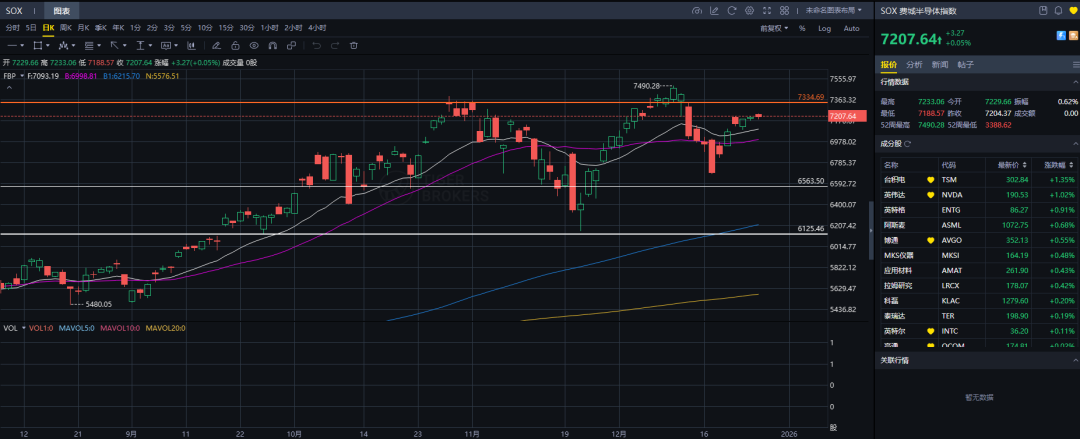Open the 前复权 adjustment dropdown
Screen dimensions: 1080x439
[x=774, y=28]
